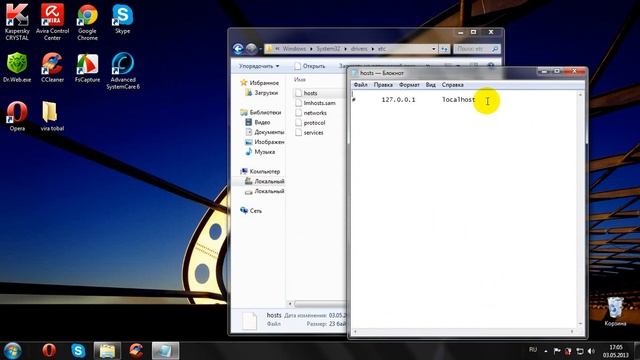Select Advanced SystemCare 6 desktop icon
Viewport: 640px width, 360px height.
(x=123, y=71)
